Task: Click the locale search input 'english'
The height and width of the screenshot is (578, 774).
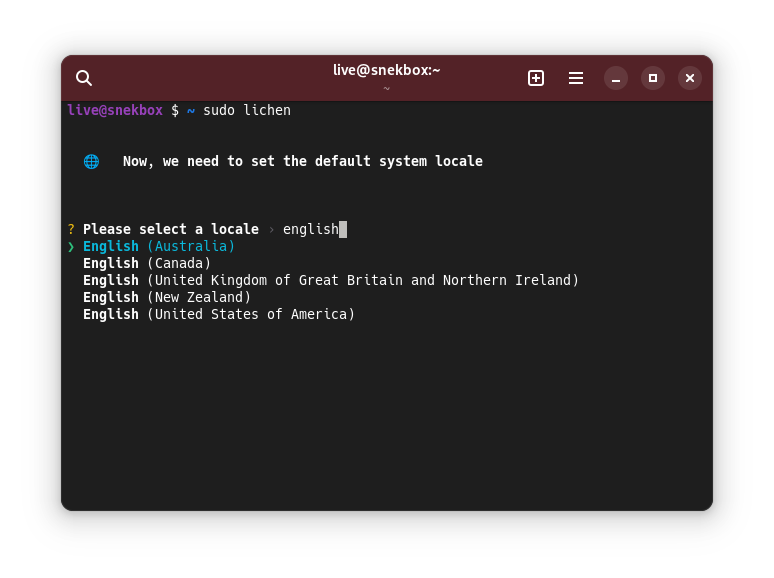Action: pyautogui.click(x=314, y=230)
